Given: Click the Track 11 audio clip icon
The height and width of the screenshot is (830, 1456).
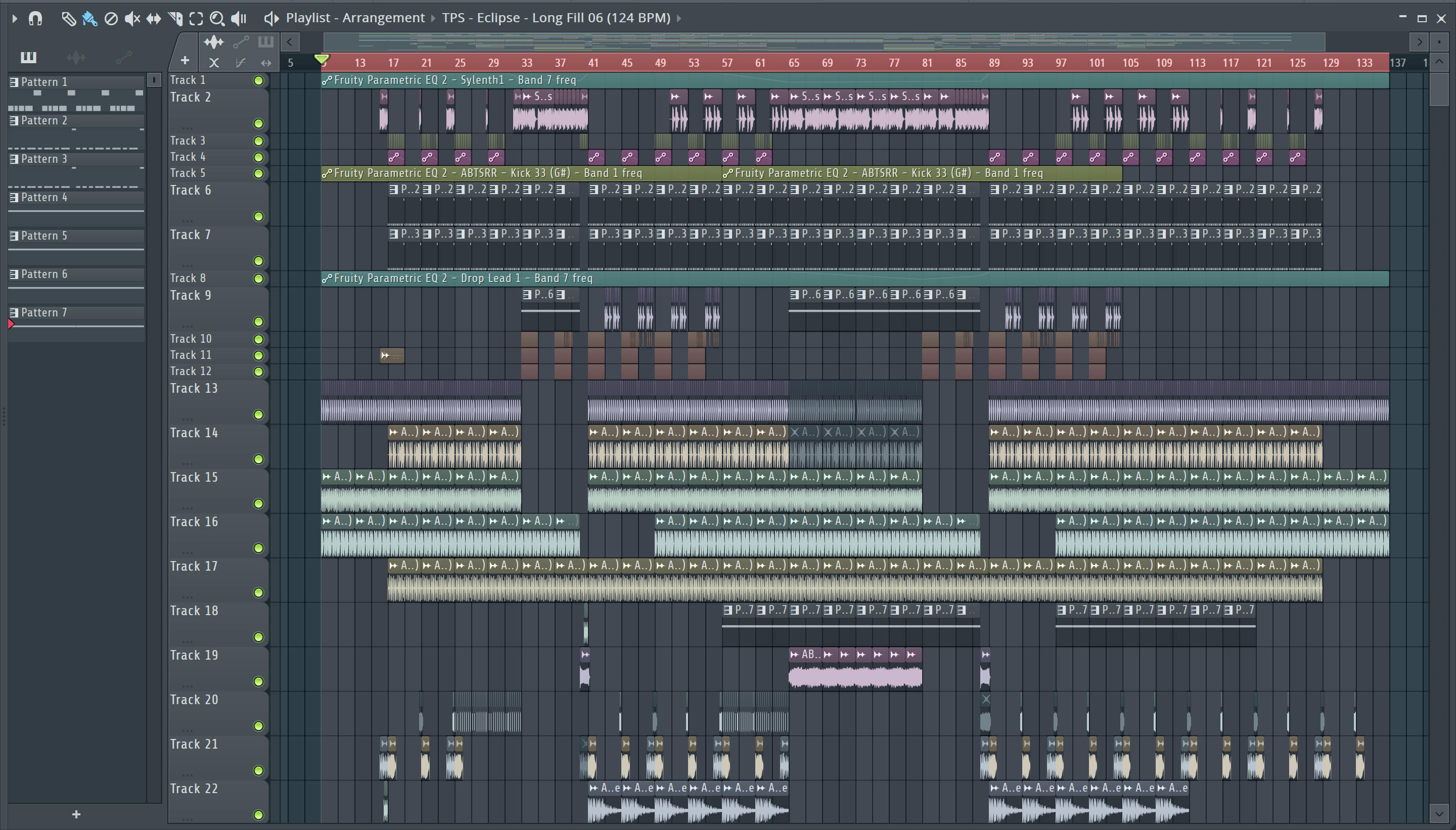Looking at the screenshot, I should tap(385, 356).
